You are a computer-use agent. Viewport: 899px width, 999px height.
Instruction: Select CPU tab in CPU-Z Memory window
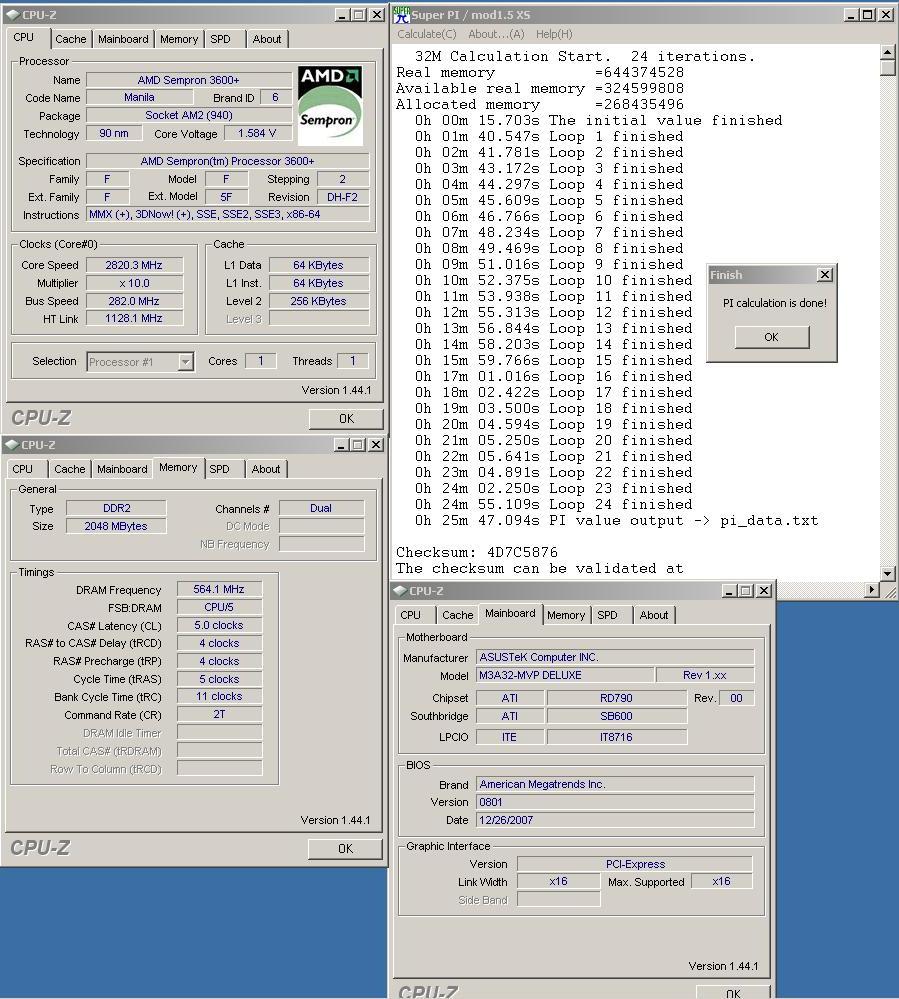pos(23,469)
